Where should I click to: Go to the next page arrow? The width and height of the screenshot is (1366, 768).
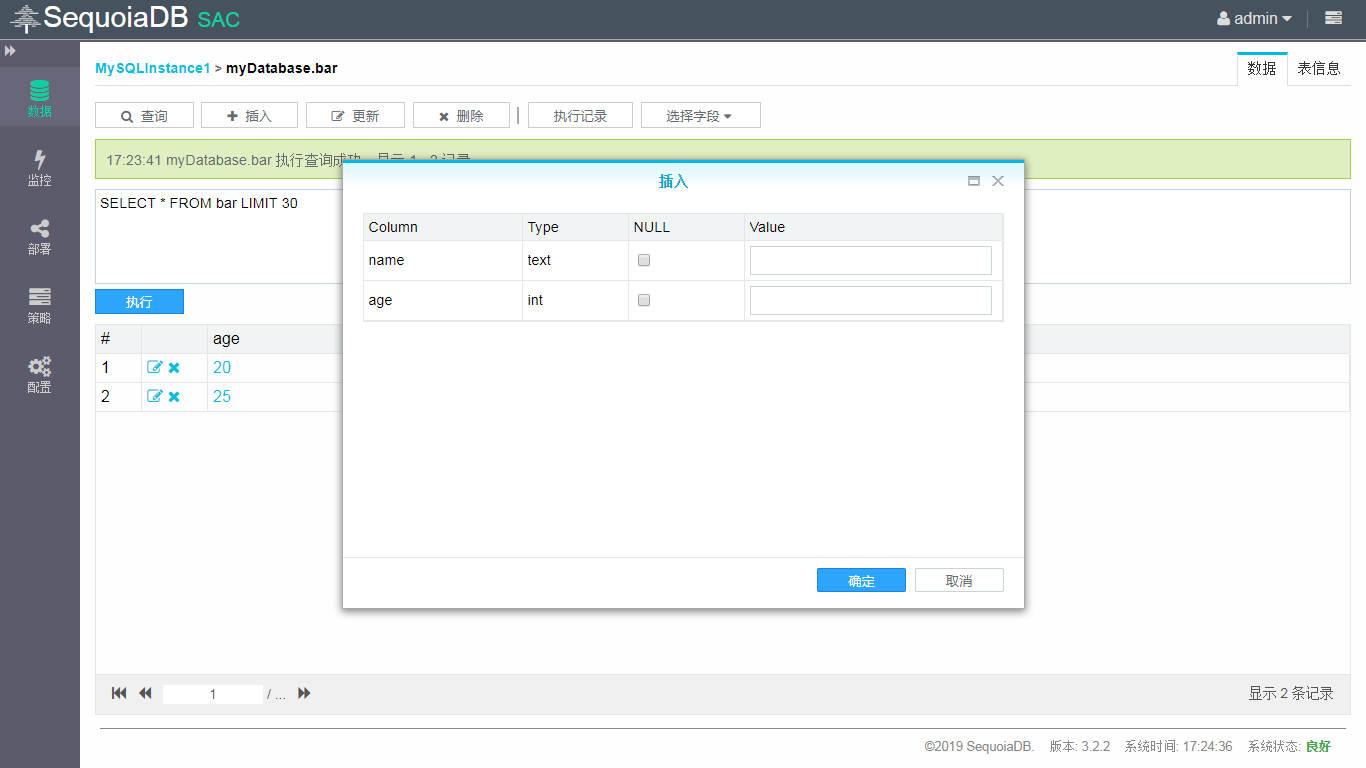click(304, 693)
